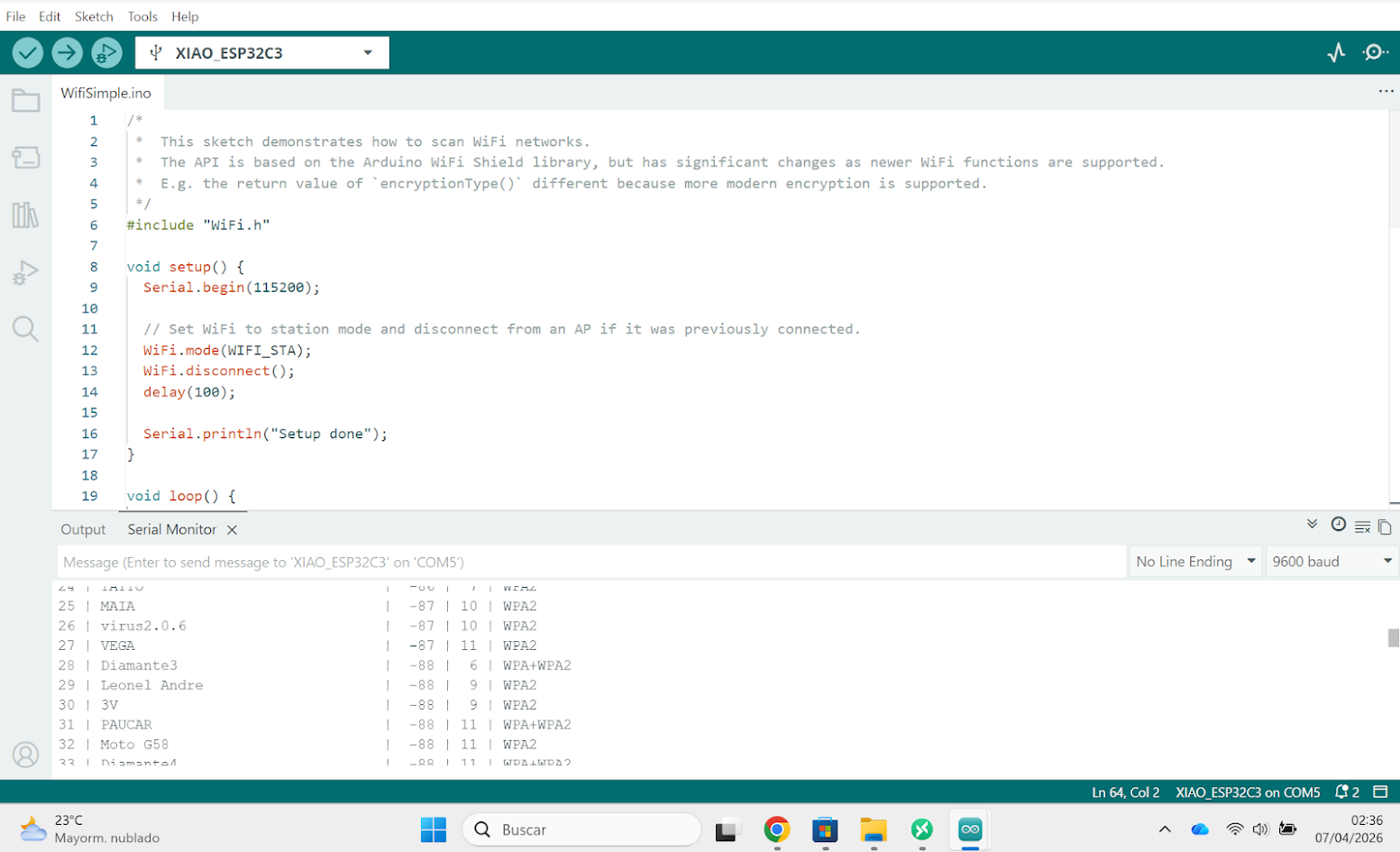Click the Buscar taskbar search box

pyautogui.click(x=581, y=829)
